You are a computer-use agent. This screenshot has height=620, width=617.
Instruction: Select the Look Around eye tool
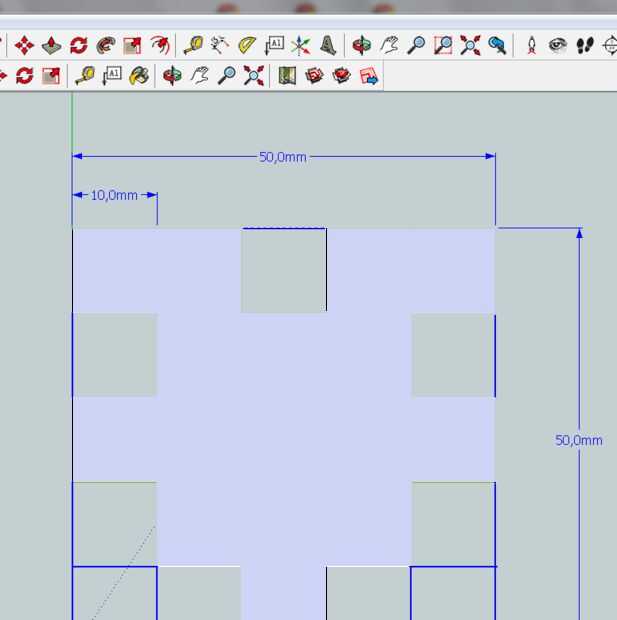(558, 45)
